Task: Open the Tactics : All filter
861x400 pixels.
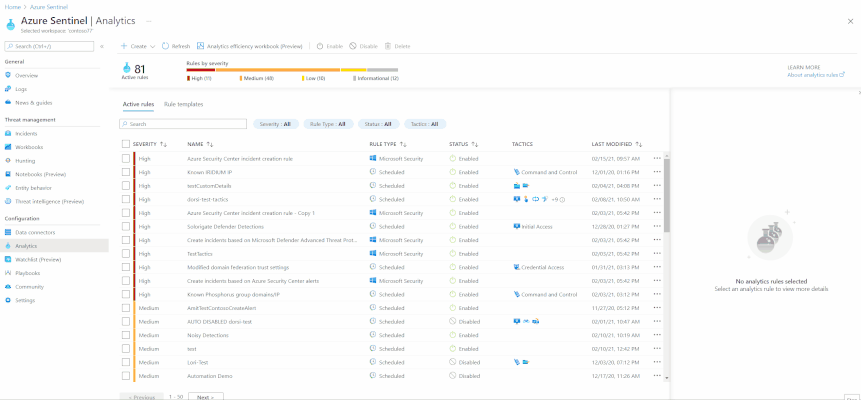Action: point(425,124)
